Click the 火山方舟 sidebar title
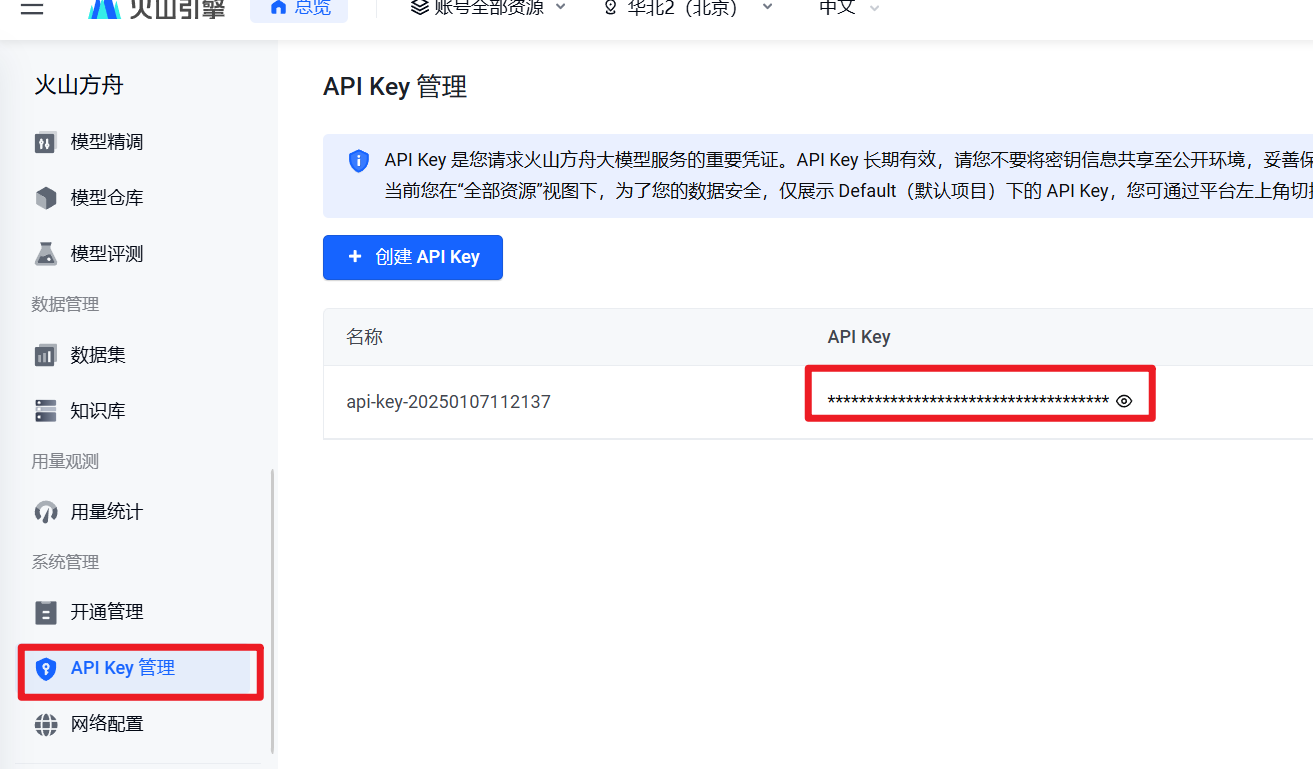1313x769 pixels. pyautogui.click(x=79, y=85)
